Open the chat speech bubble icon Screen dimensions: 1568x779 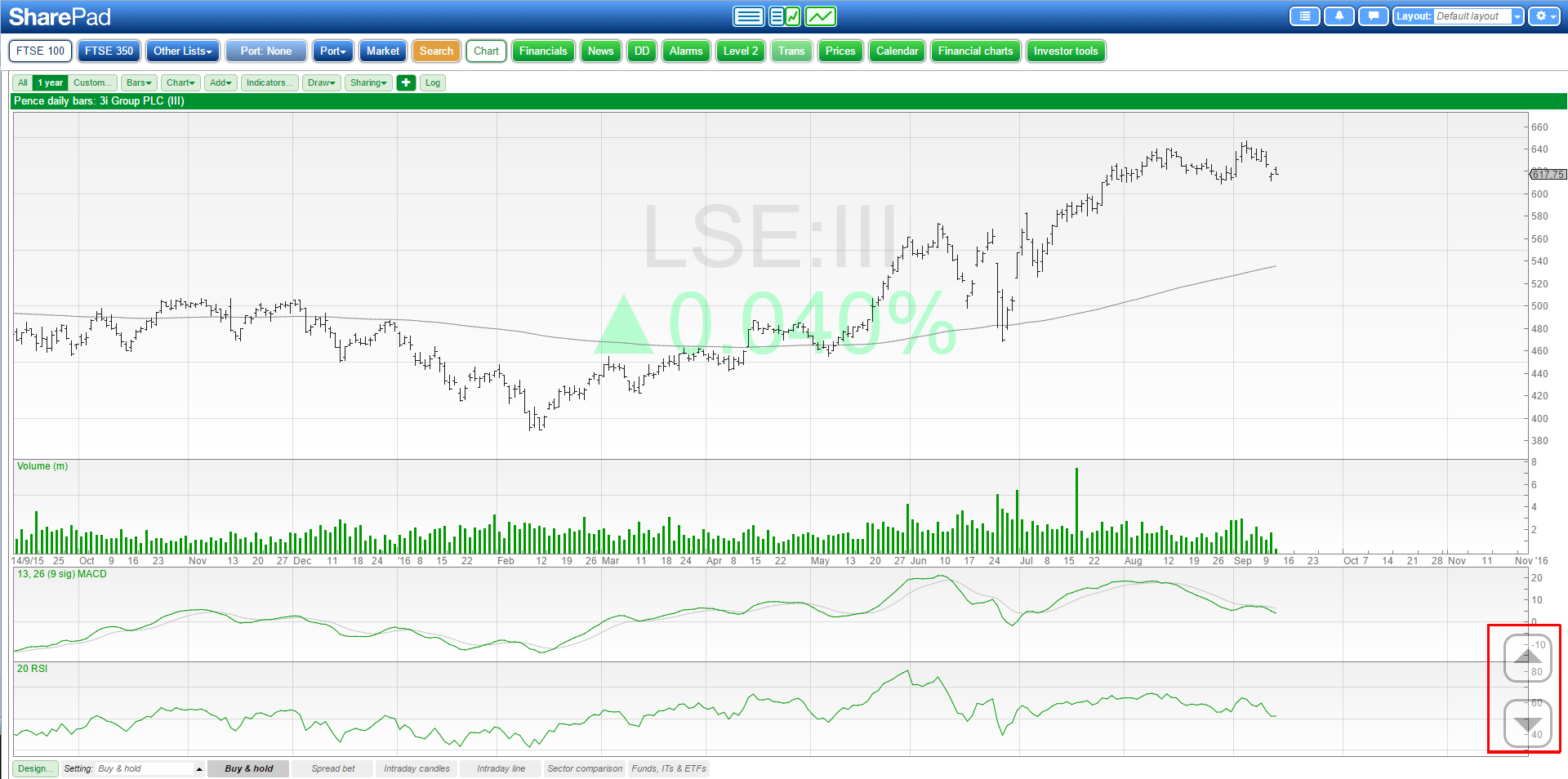click(x=1374, y=16)
